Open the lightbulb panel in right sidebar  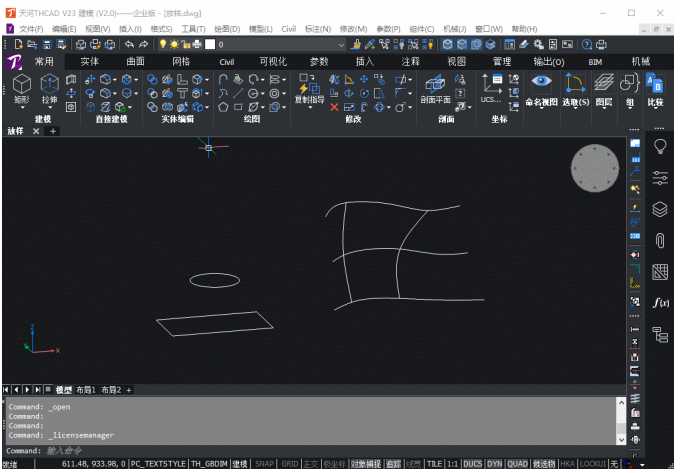(660, 147)
